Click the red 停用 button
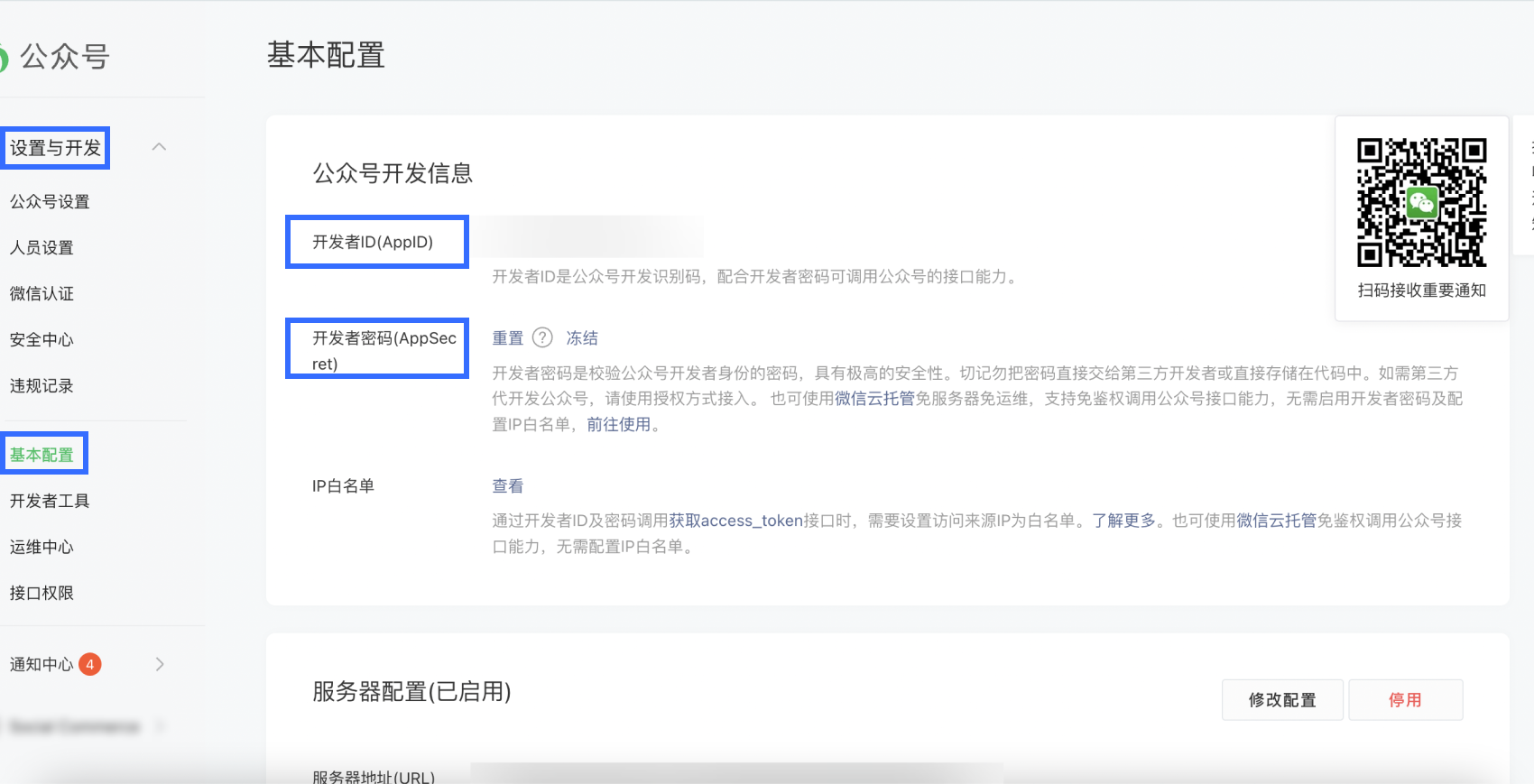Viewport: 1534px width, 784px height. (x=1405, y=700)
